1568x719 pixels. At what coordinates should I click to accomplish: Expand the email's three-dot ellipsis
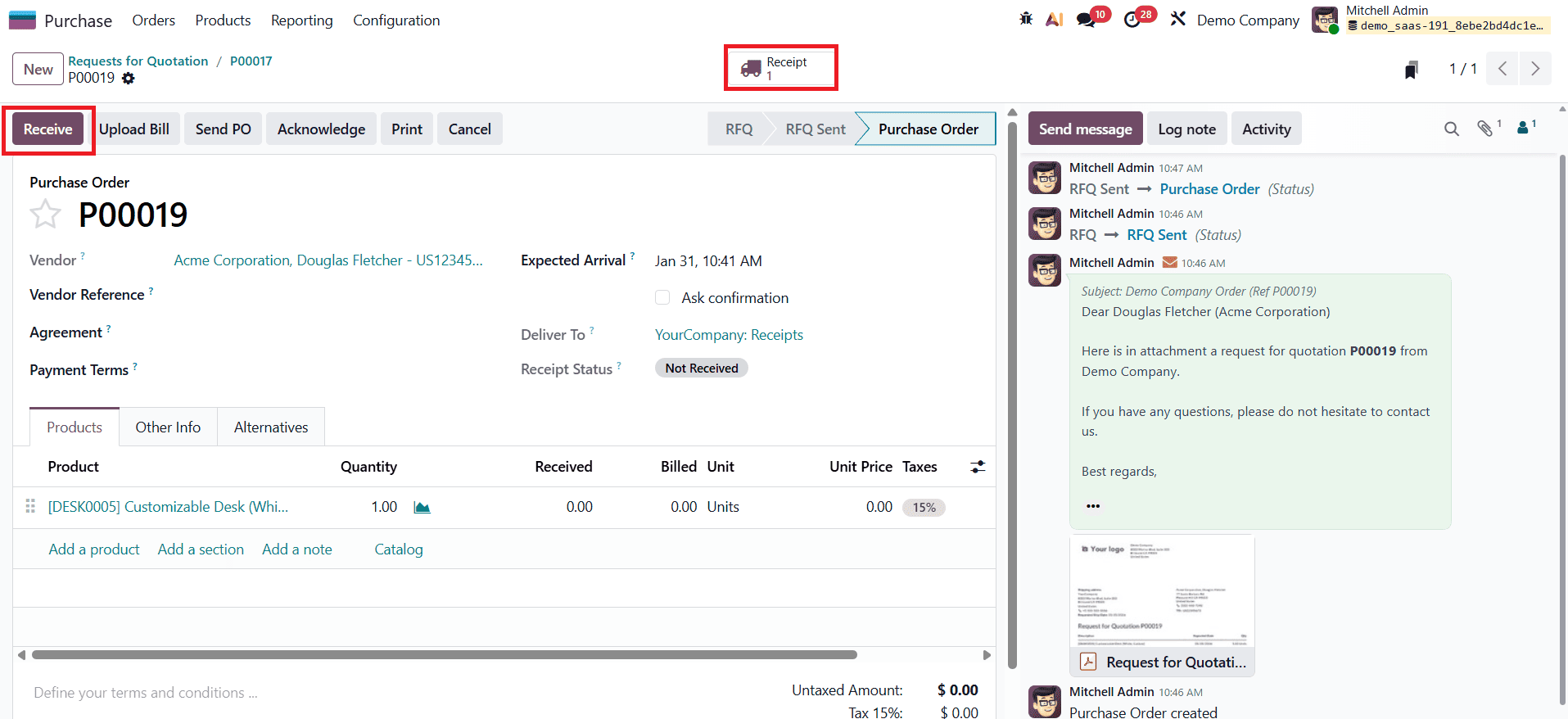coord(1093,506)
